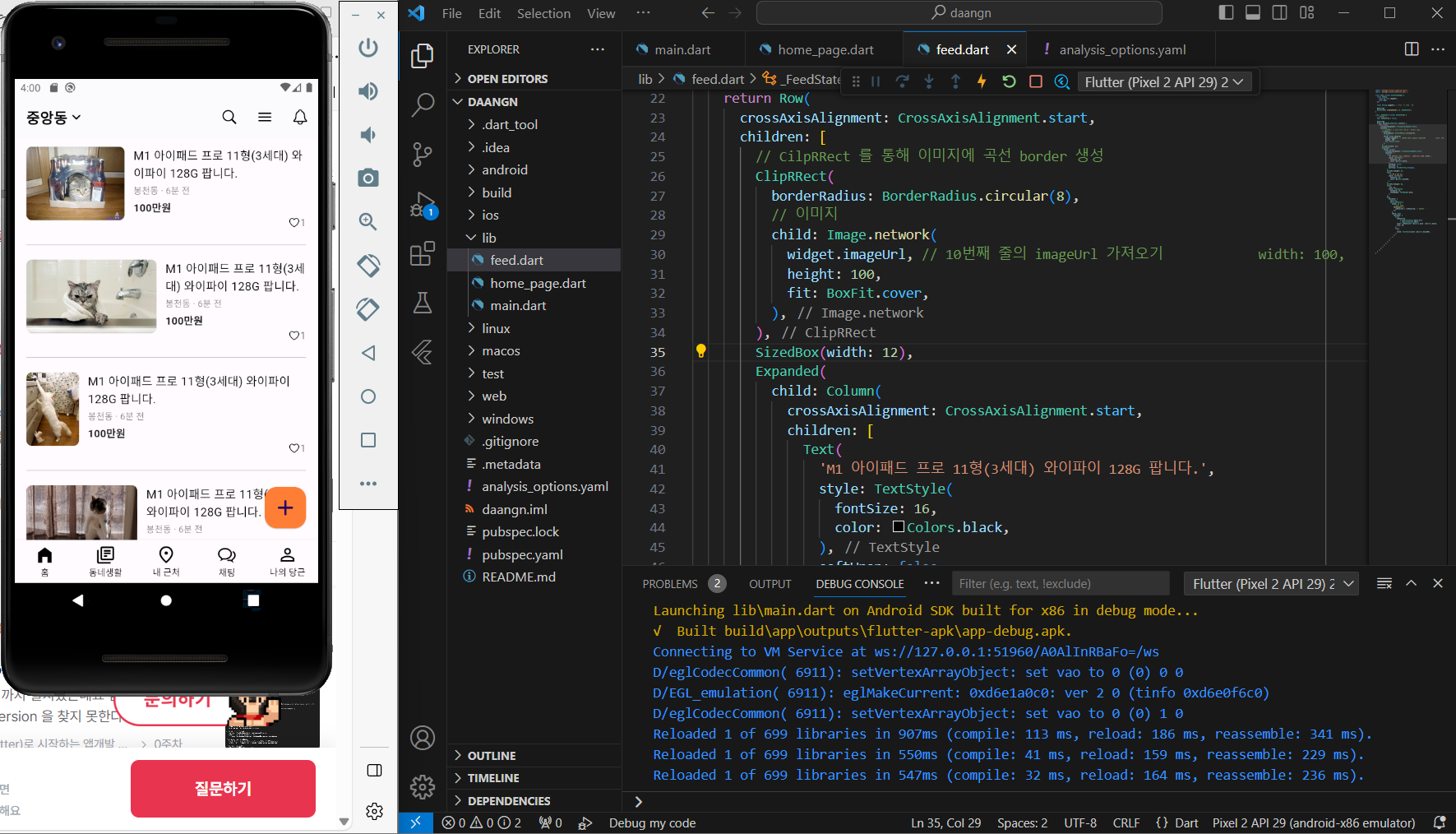Tap the 나의 당근 bottom navigation item
Image resolution: width=1456 pixels, height=834 pixels.
pyautogui.click(x=287, y=561)
